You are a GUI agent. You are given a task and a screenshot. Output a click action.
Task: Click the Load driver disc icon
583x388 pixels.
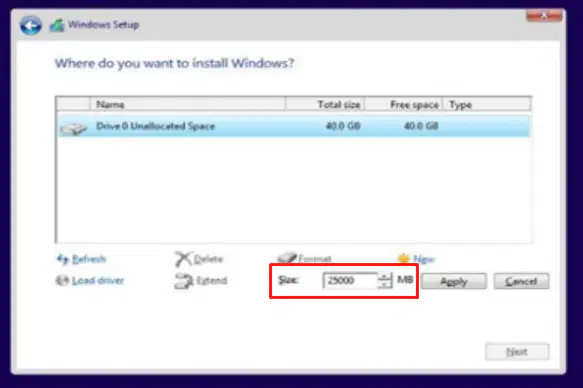pyautogui.click(x=62, y=281)
